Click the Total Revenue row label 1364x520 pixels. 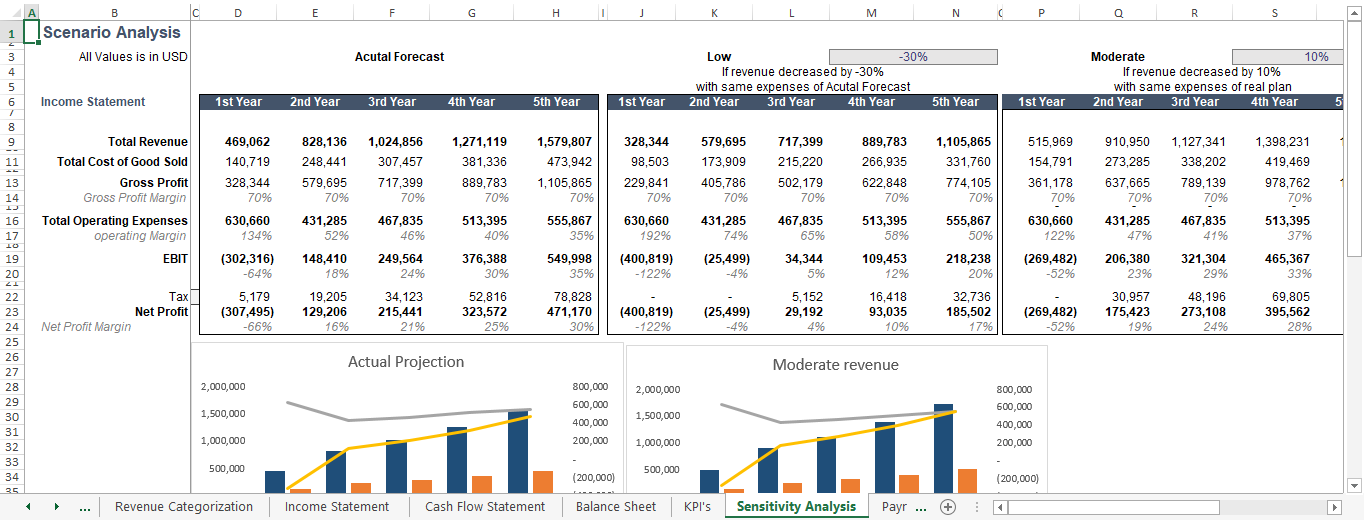pyautogui.click(x=148, y=142)
